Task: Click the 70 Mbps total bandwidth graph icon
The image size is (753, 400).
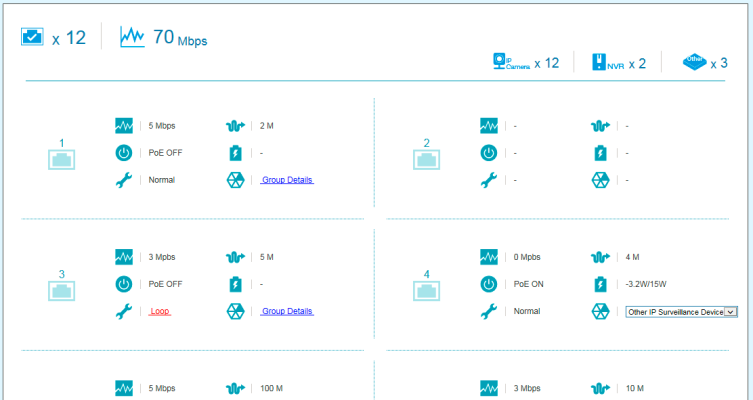Action: tap(132, 37)
